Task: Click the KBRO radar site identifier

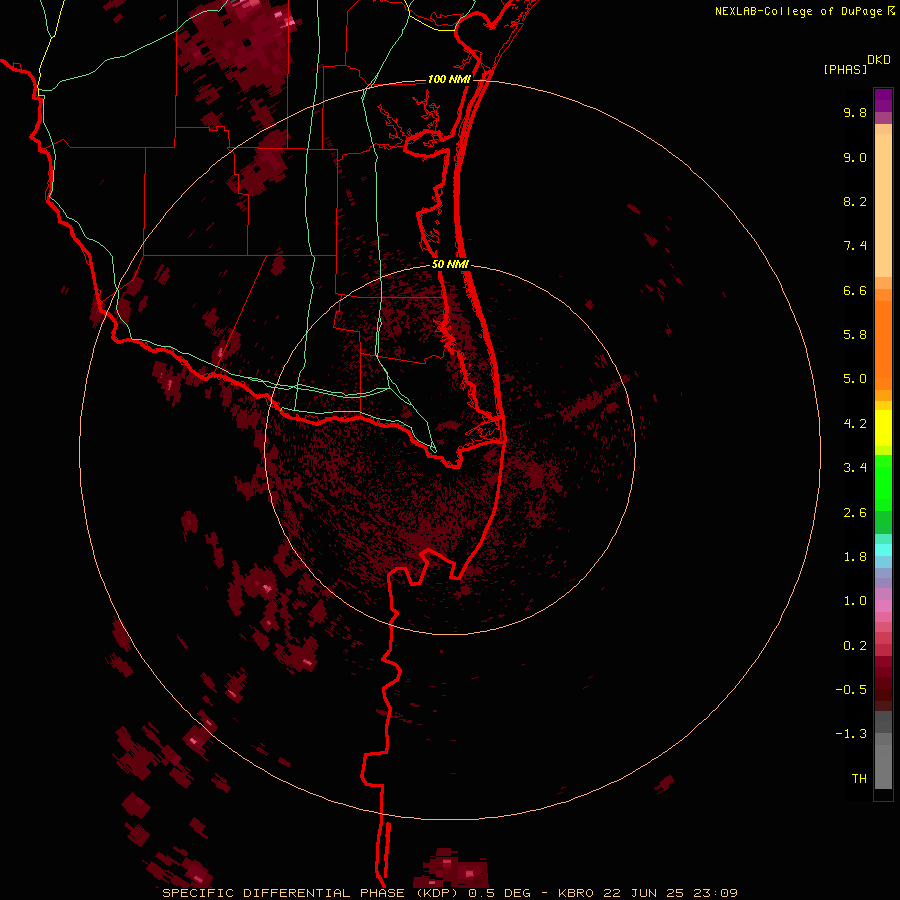Action: pos(577,893)
